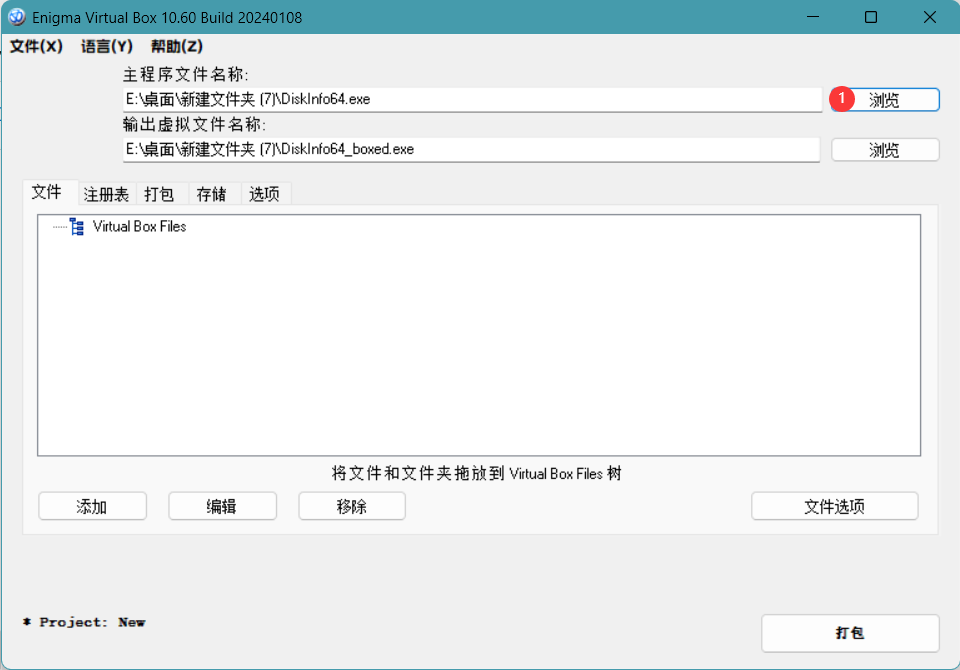Click the bold 打包 button at bottom
Image resolution: width=960 pixels, height=670 pixels.
pyautogui.click(x=850, y=633)
